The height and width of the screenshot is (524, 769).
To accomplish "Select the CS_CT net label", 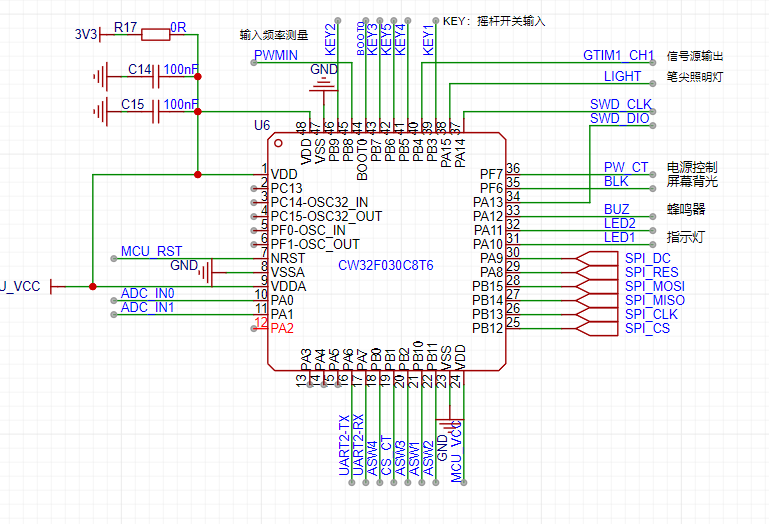I will tap(386, 455).
